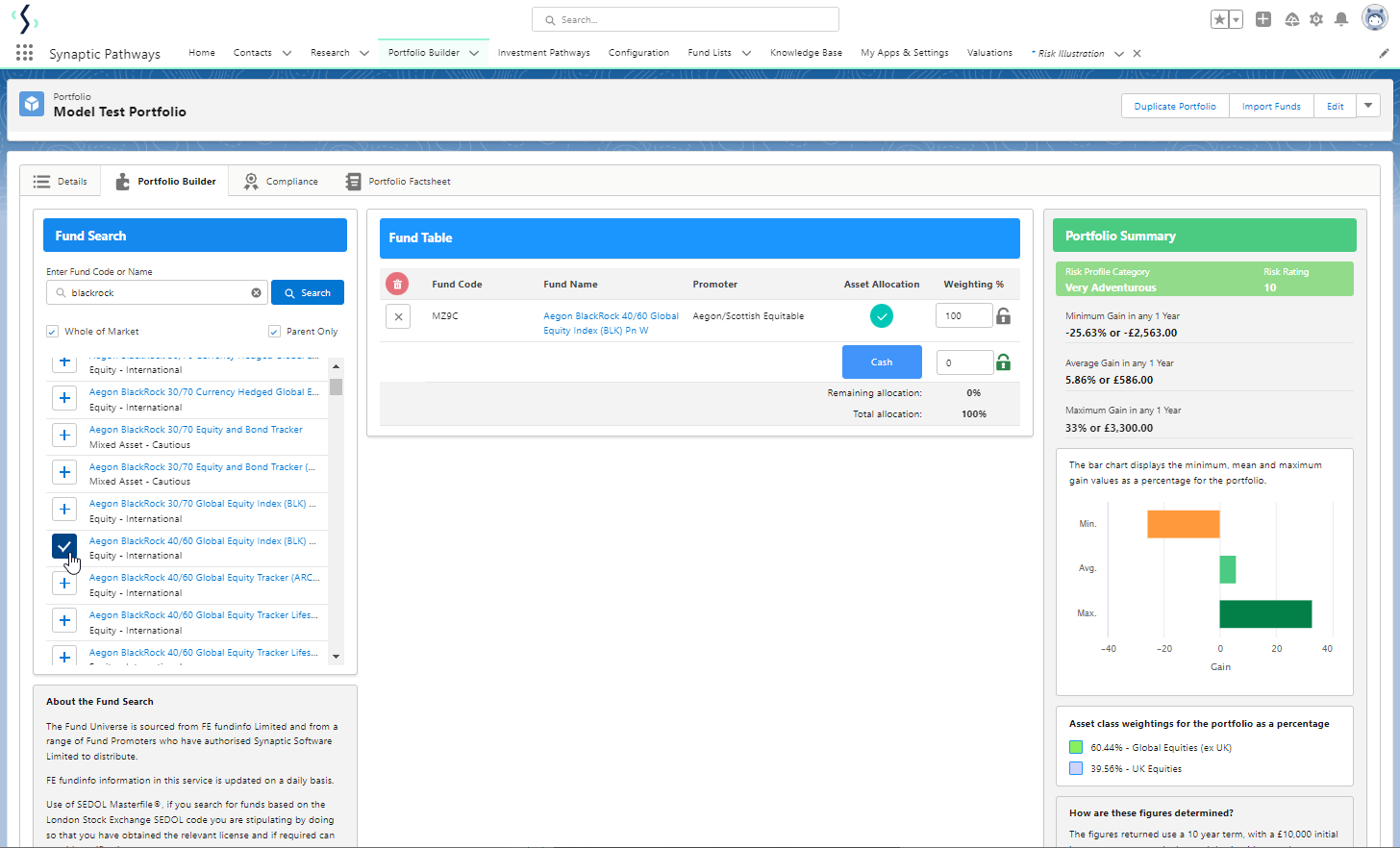The width and height of the screenshot is (1400, 848).
Task: Click the Synaptic logo in the header
Action: click(x=25, y=19)
